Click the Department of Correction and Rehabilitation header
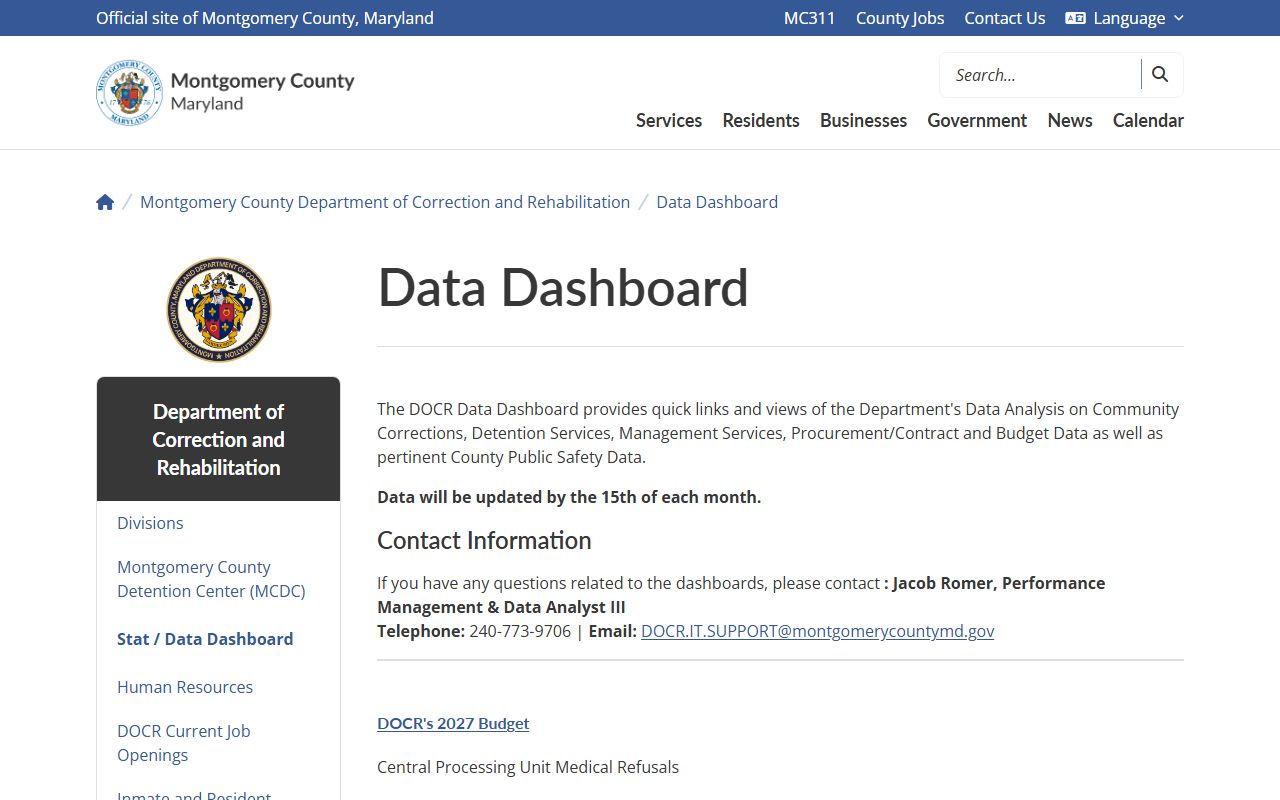The width and height of the screenshot is (1280, 800). click(x=218, y=439)
